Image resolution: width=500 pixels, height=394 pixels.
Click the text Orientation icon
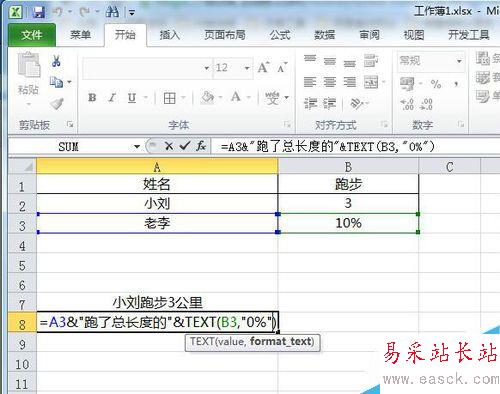click(x=357, y=104)
